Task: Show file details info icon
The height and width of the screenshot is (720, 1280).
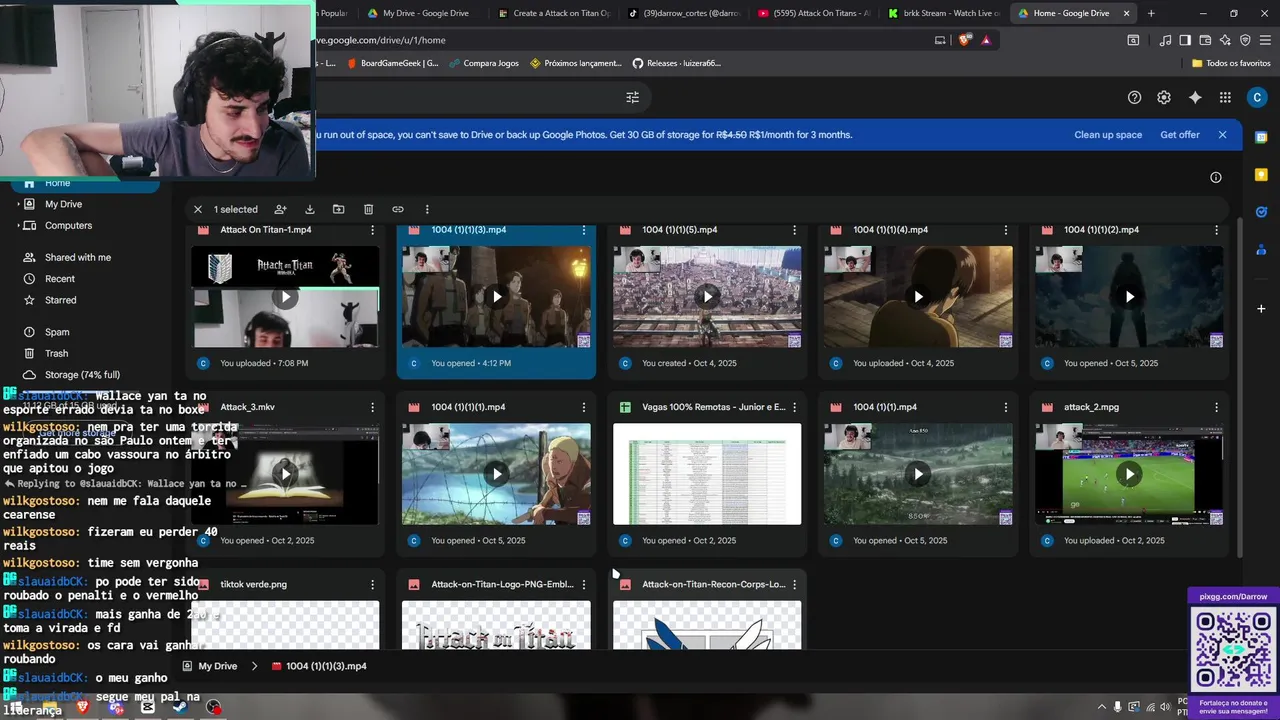Action: (x=1216, y=177)
